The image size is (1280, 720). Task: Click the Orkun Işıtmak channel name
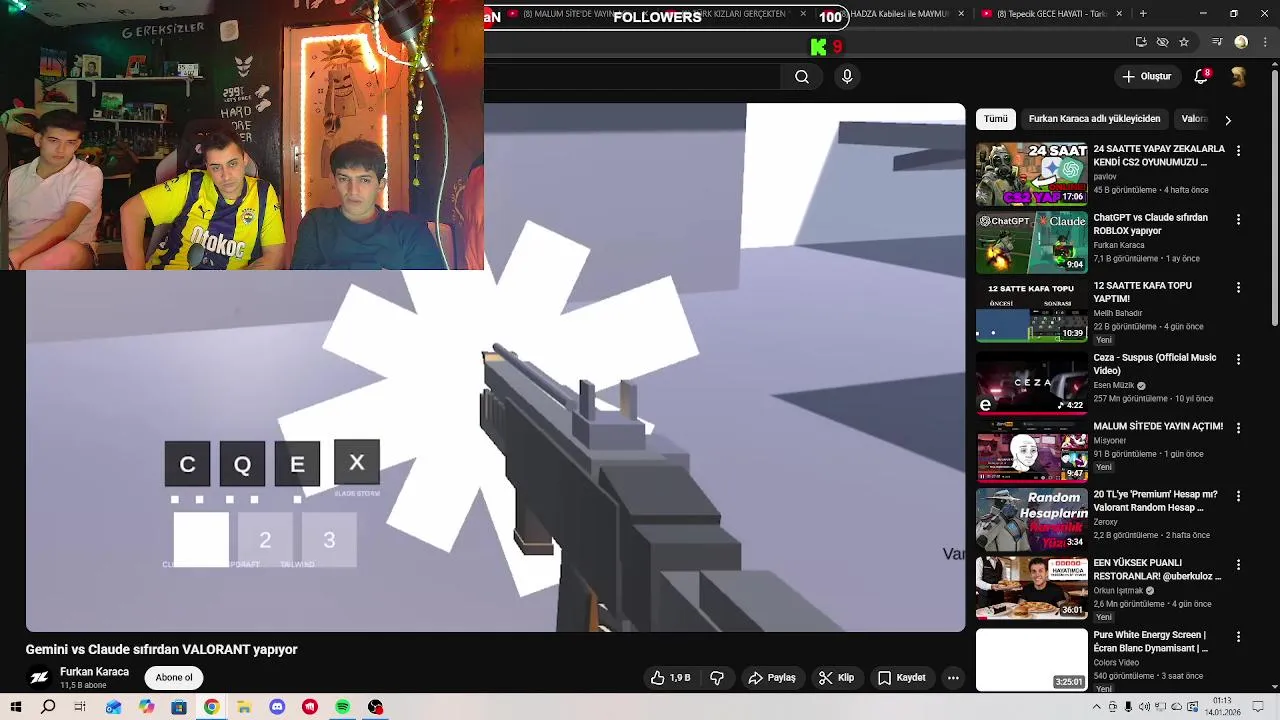[x=1118, y=591]
